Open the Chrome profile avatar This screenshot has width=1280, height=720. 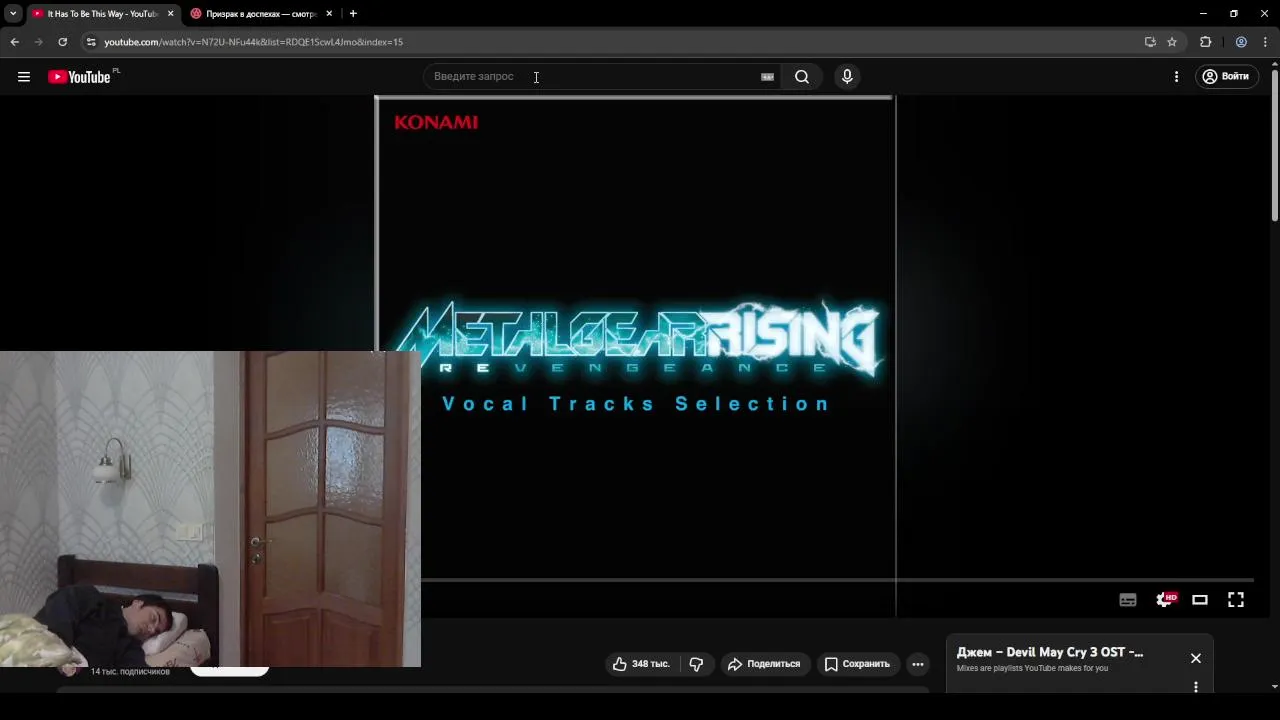(1241, 42)
